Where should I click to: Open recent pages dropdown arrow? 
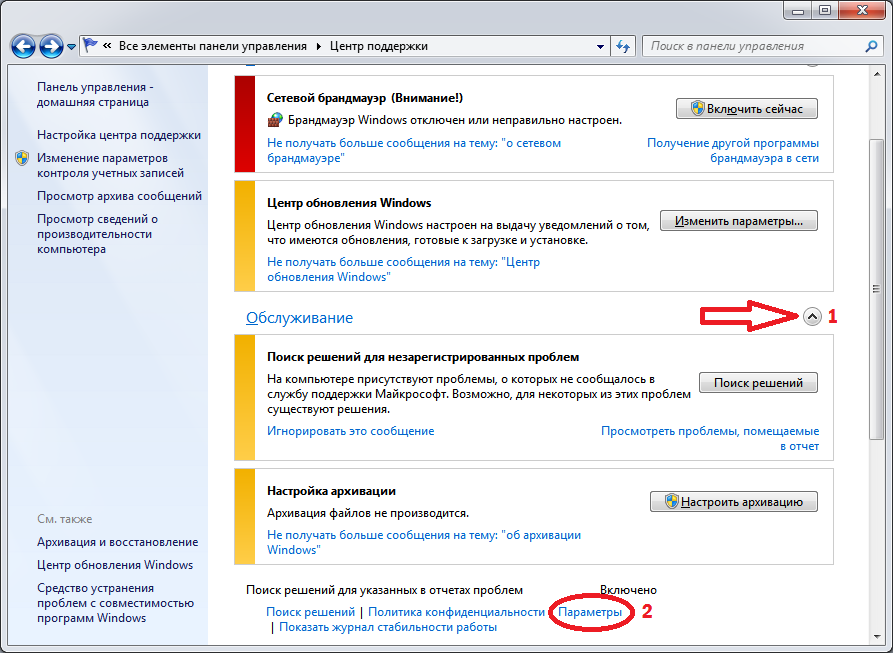click(x=72, y=47)
